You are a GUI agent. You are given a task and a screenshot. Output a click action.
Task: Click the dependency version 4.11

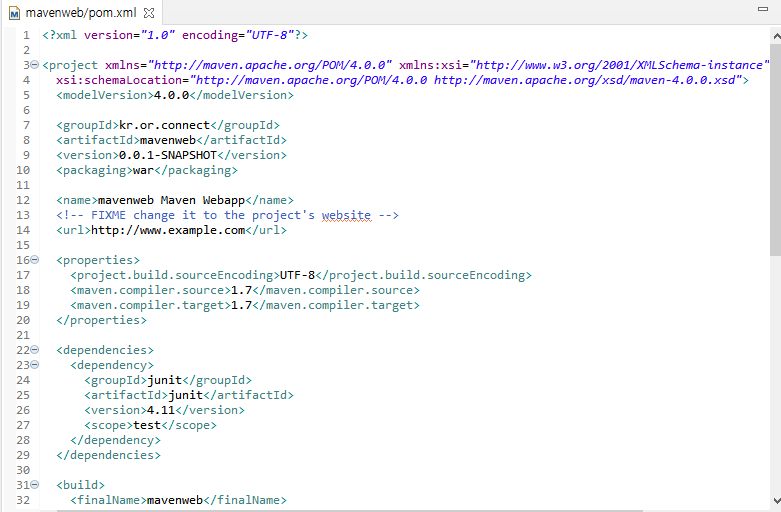161,410
